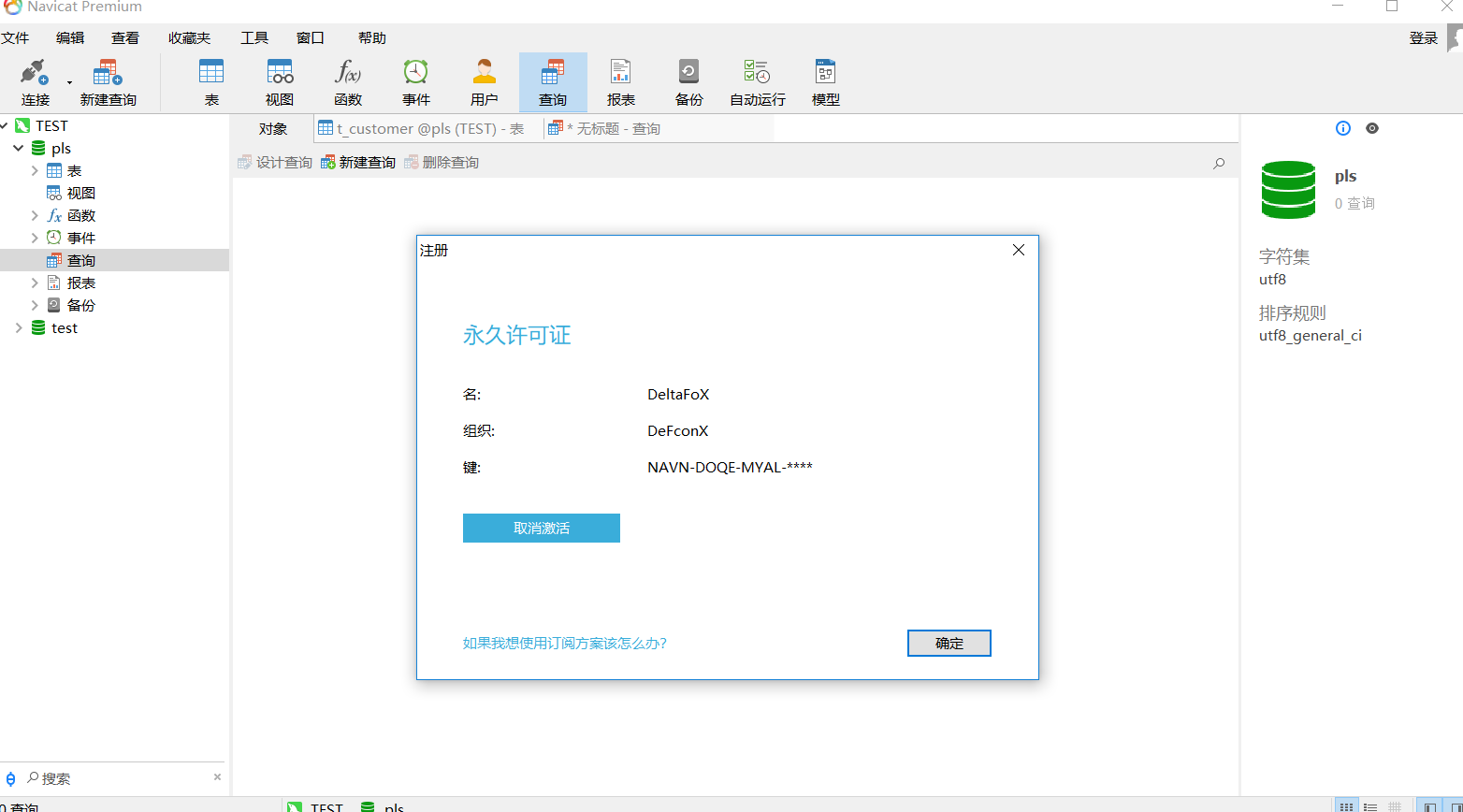Open the 窗口 menu
The height and width of the screenshot is (812, 1463).
[x=311, y=37]
